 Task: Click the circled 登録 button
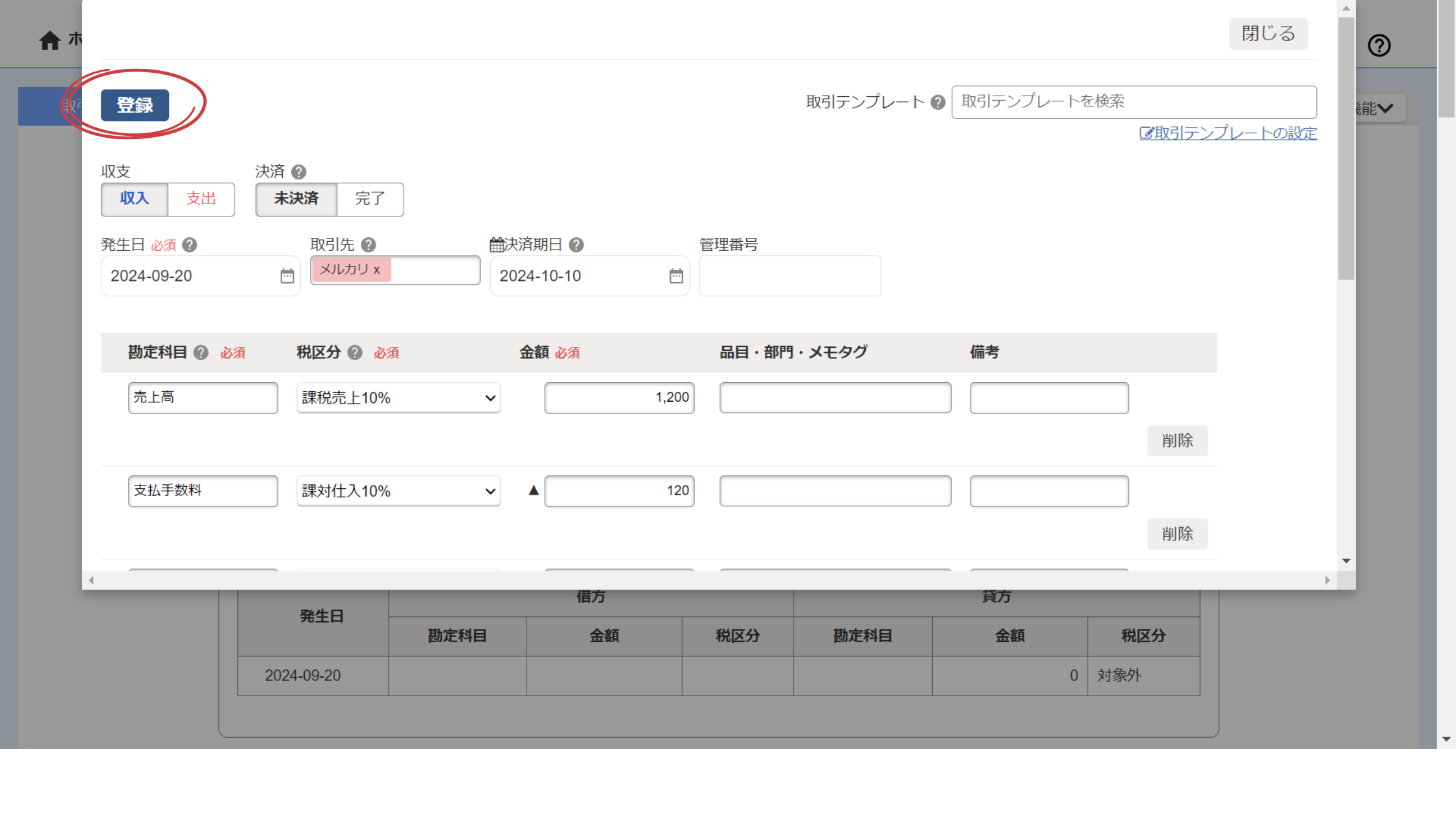click(x=135, y=105)
